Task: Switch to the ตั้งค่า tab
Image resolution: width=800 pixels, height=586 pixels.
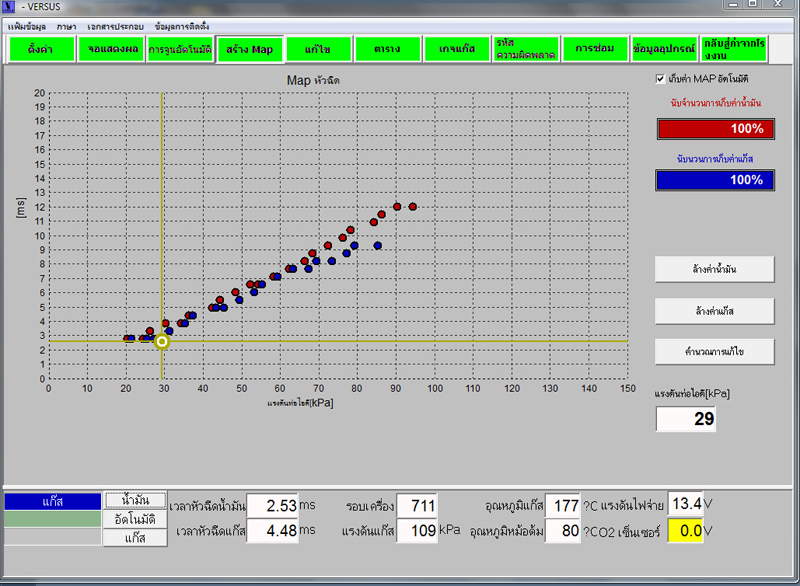Action: (x=41, y=49)
